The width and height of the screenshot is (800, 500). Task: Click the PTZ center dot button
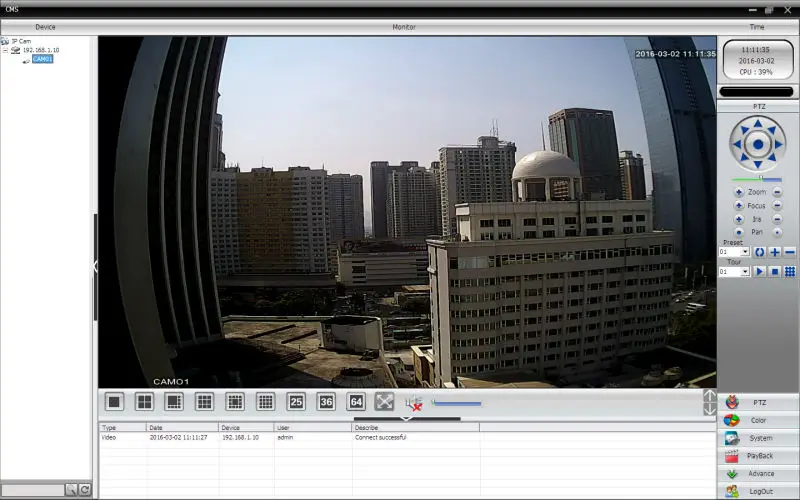tap(758, 144)
